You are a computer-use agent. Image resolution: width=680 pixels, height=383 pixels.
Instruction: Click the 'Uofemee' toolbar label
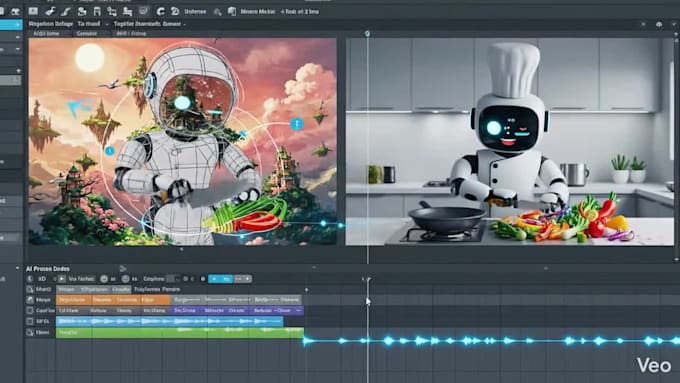tap(195, 12)
